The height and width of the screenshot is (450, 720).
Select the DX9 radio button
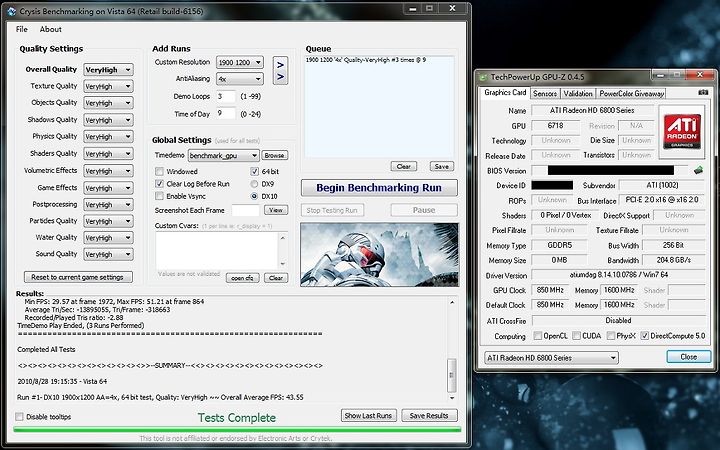coord(254,184)
